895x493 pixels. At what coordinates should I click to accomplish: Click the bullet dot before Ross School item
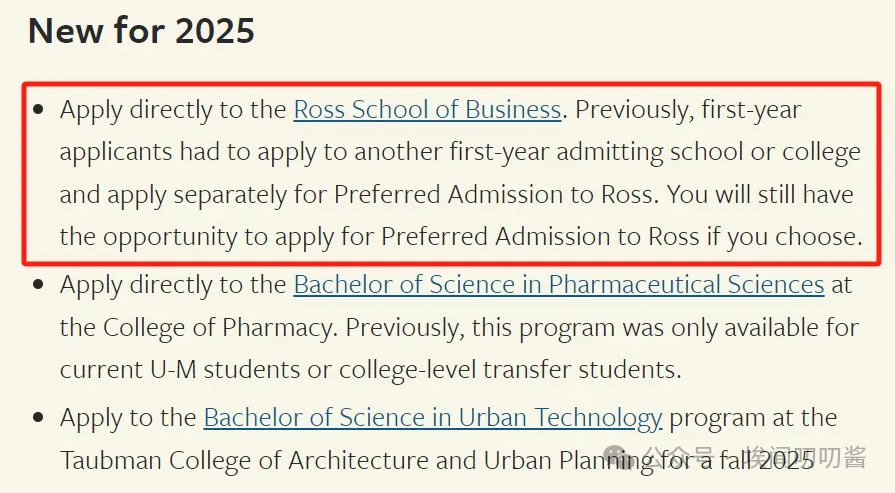(x=39, y=109)
